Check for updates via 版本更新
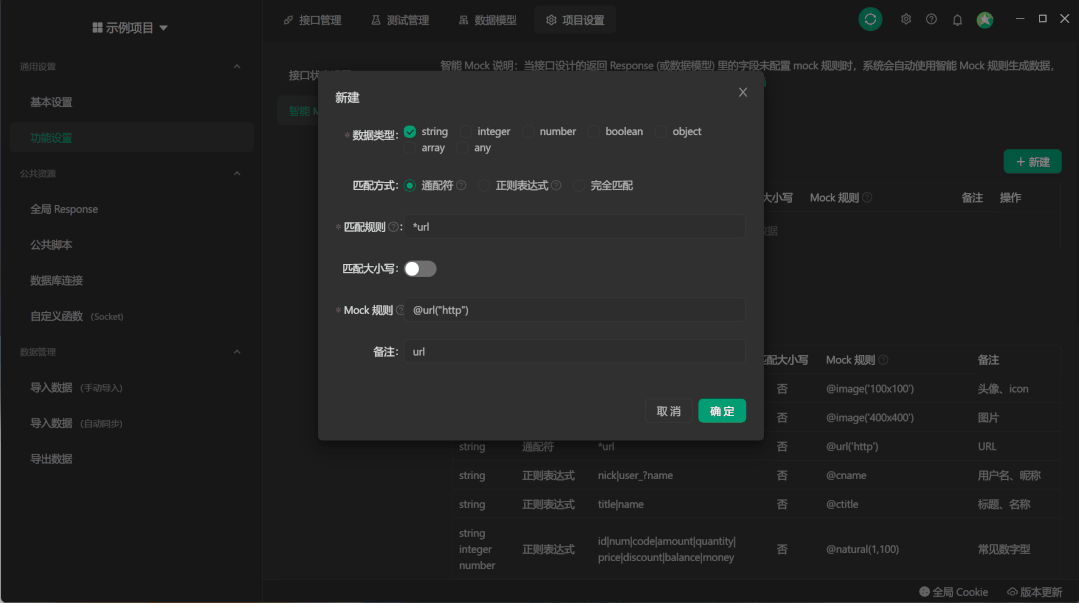This screenshot has width=1079, height=603. (x=1033, y=591)
